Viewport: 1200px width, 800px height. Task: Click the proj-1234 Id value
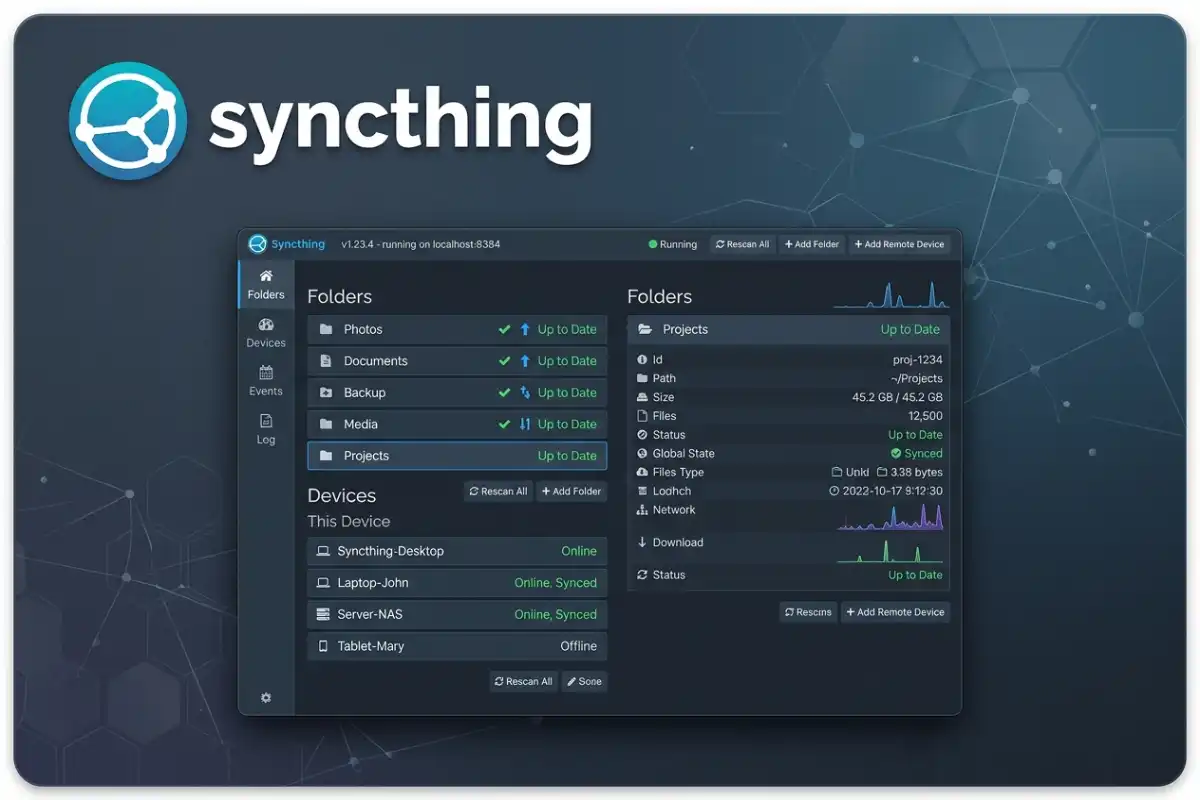[x=918, y=359]
